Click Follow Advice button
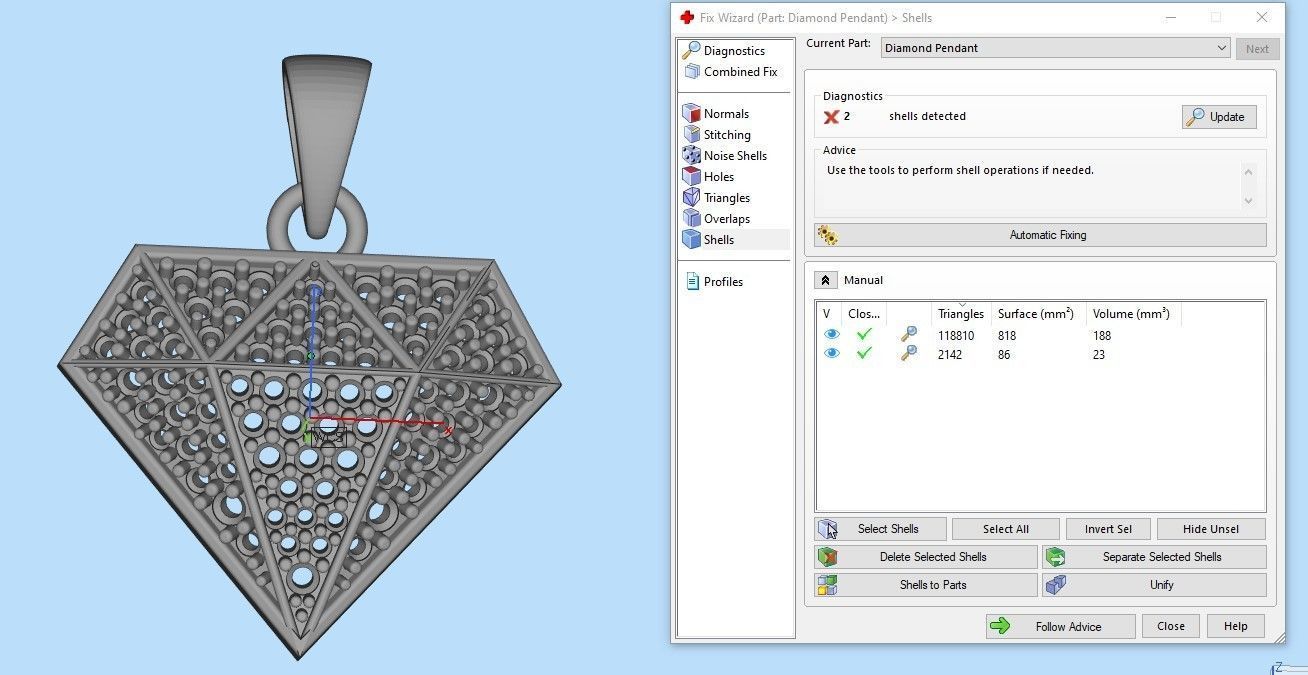Image resolution: width=1308 pixels, height=675 pixels. (1060, 627)
